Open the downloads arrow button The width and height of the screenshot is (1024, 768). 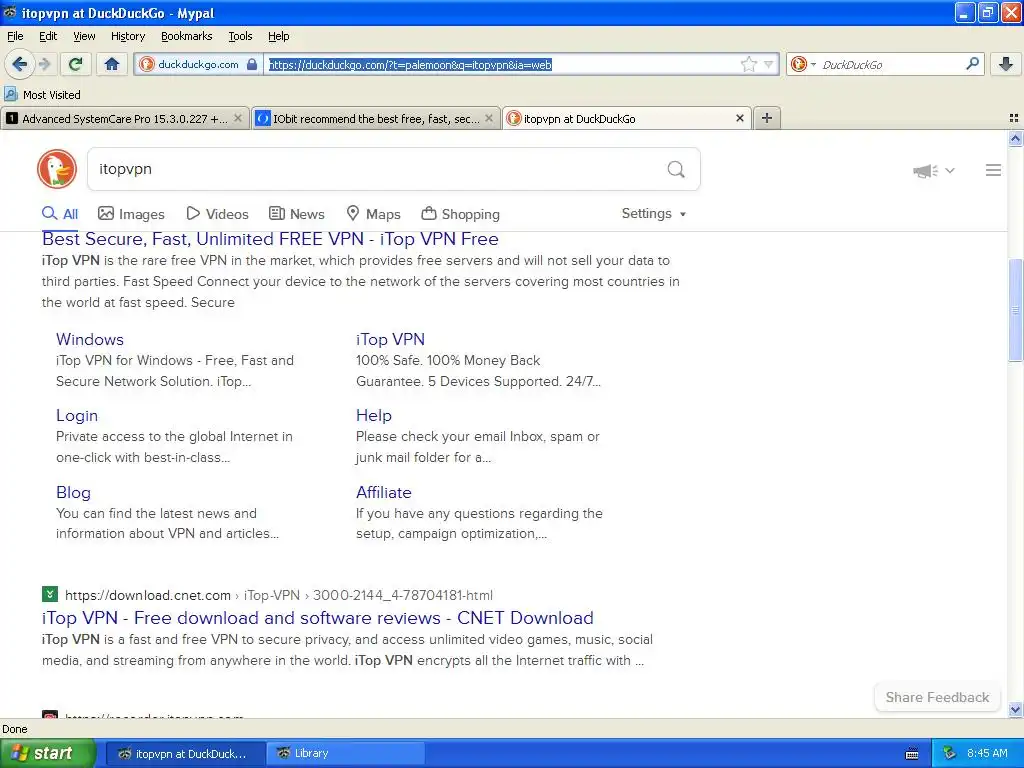[x=1006, y=64]
